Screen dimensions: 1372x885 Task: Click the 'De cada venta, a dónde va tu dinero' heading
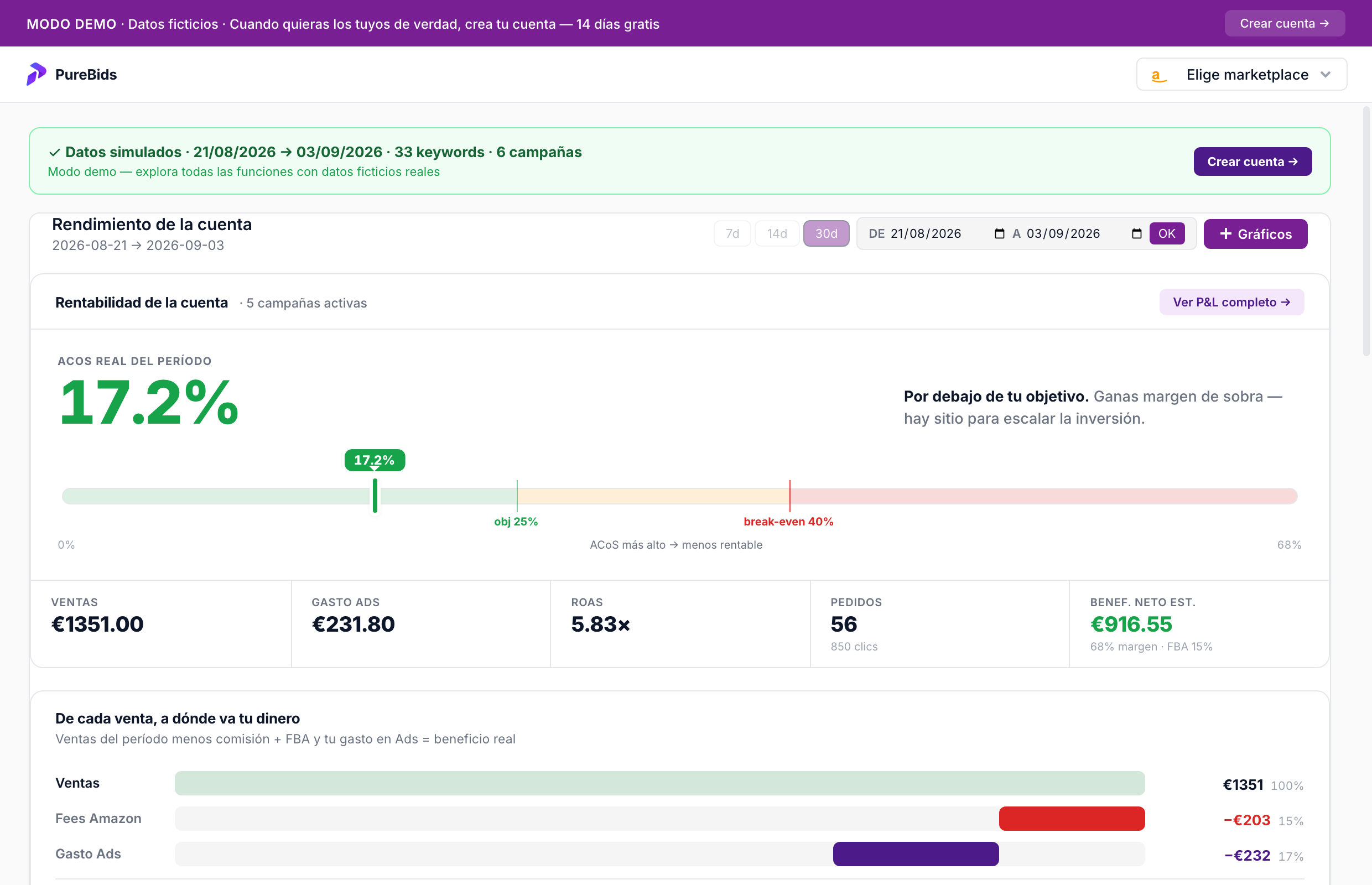click(178, 719)
